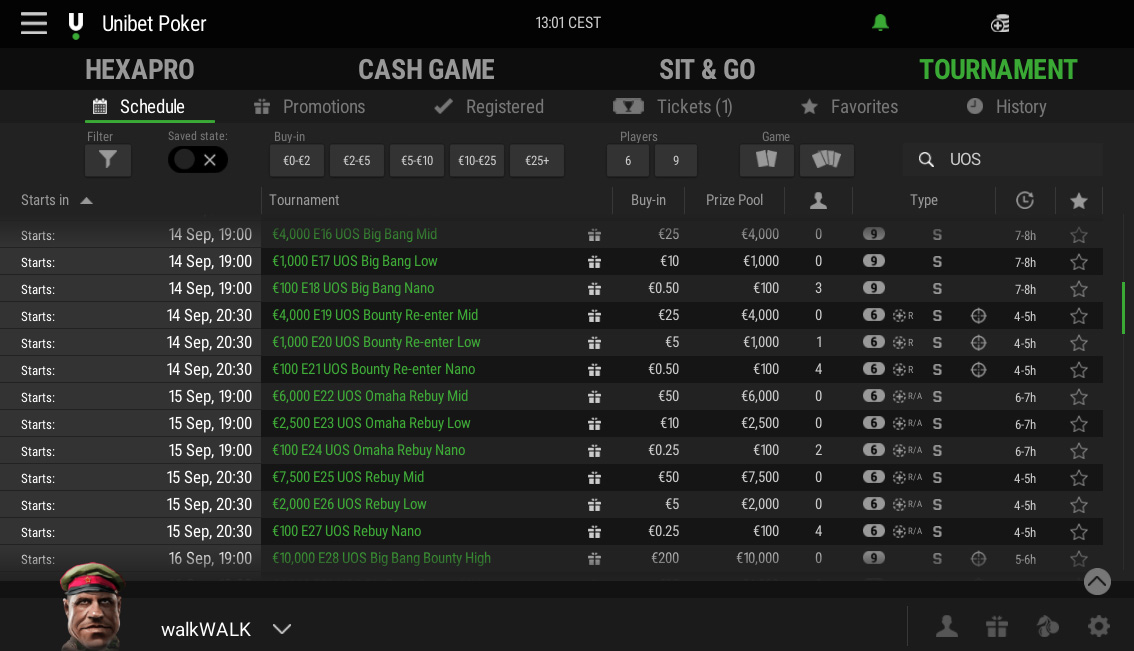The height and width of the screenshot is (651, 1134).
Task: Expand the walkWALK account dropdown chevron
Action: pyautogui.click(x=281, y=629)
